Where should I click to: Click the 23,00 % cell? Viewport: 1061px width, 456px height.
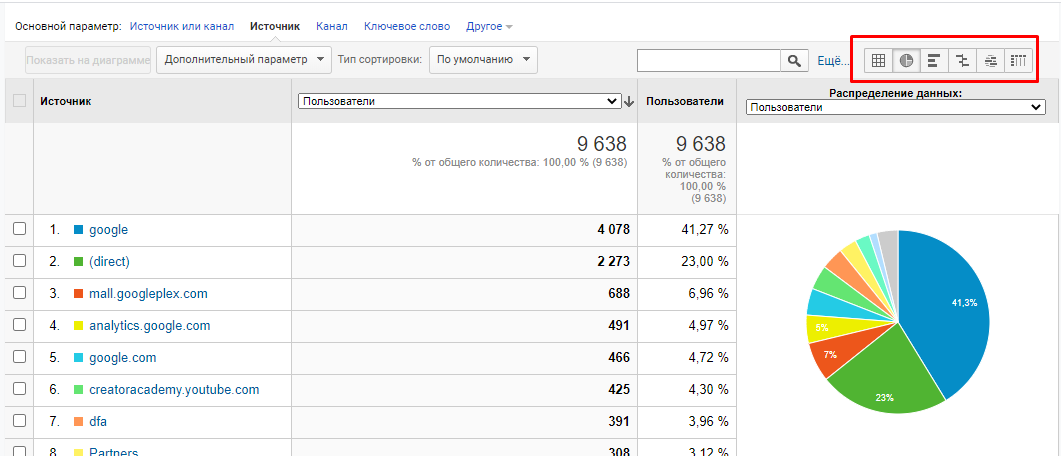[x=704, y=261]
